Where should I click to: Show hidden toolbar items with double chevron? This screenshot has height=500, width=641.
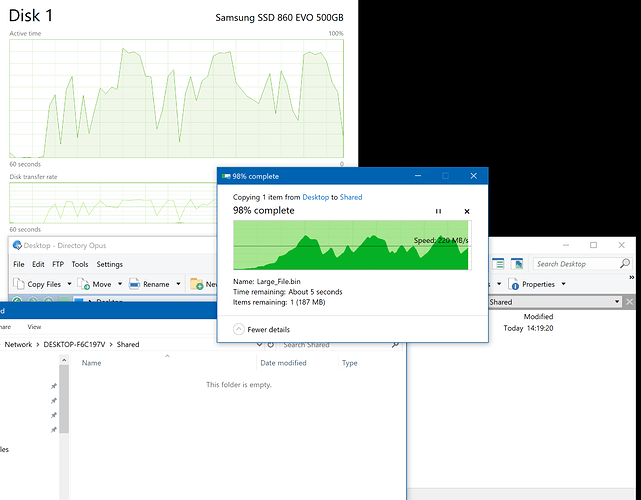(632, 278)
